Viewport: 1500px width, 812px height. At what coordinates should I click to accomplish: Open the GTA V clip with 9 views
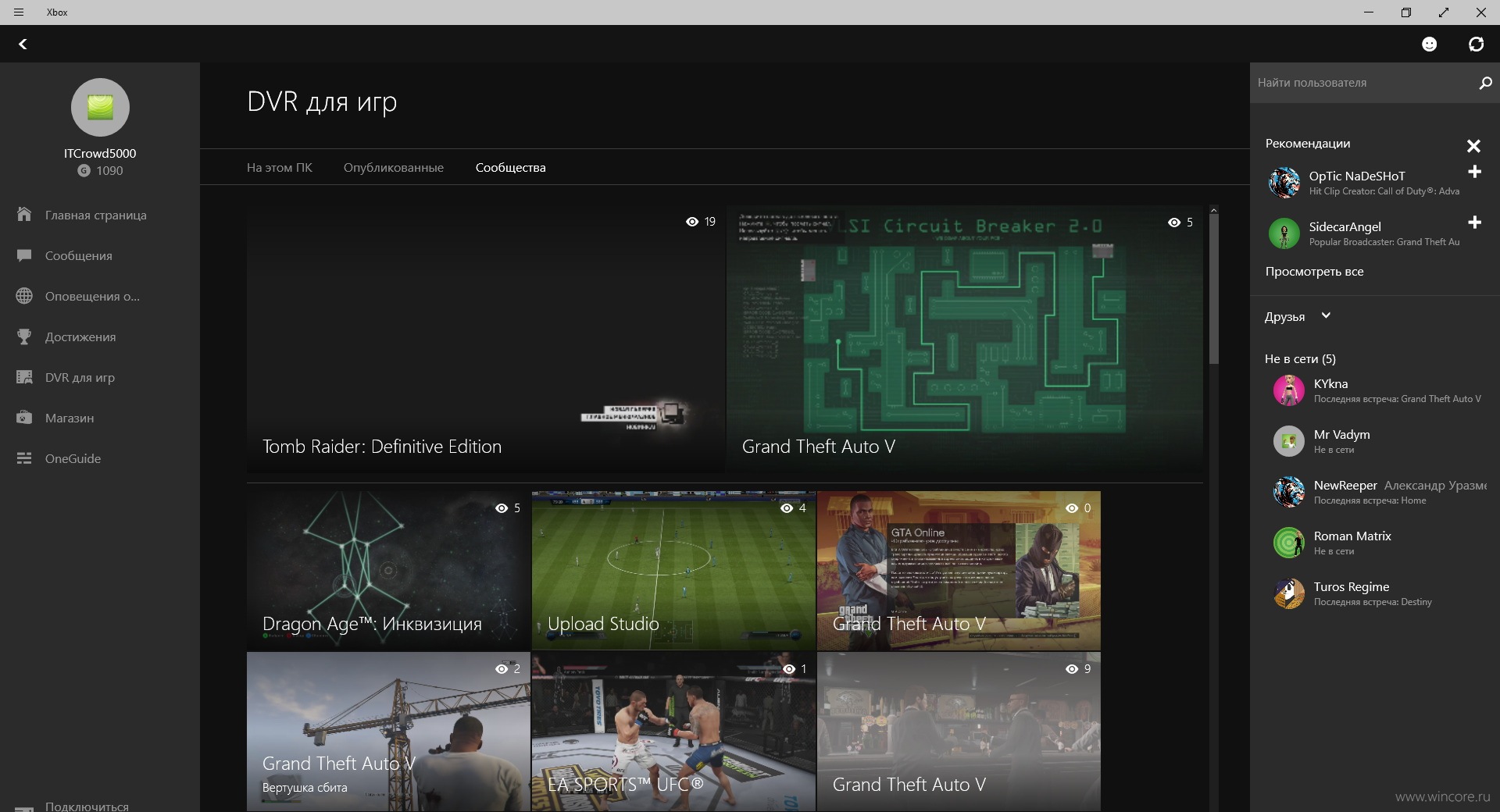[959, 732]
